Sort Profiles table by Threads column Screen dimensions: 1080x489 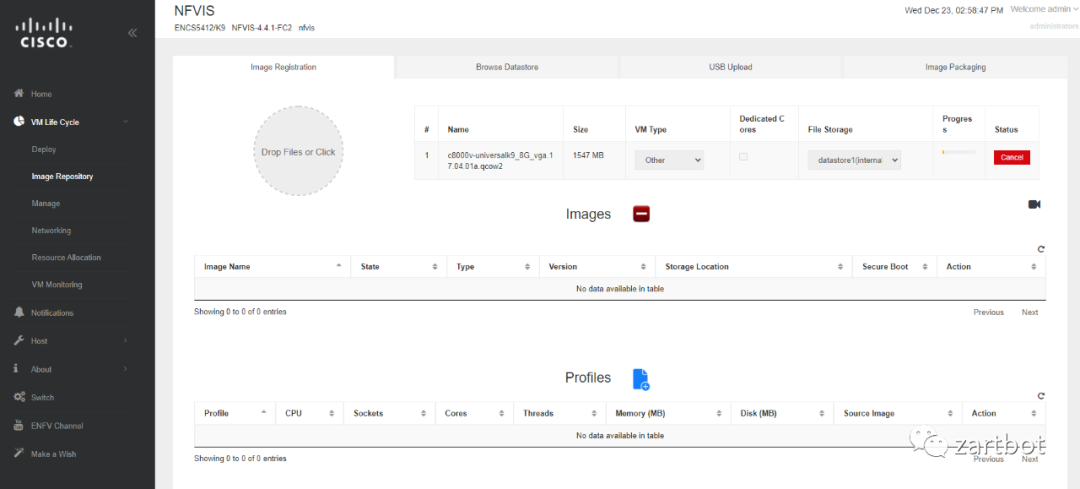coord(560,413)
